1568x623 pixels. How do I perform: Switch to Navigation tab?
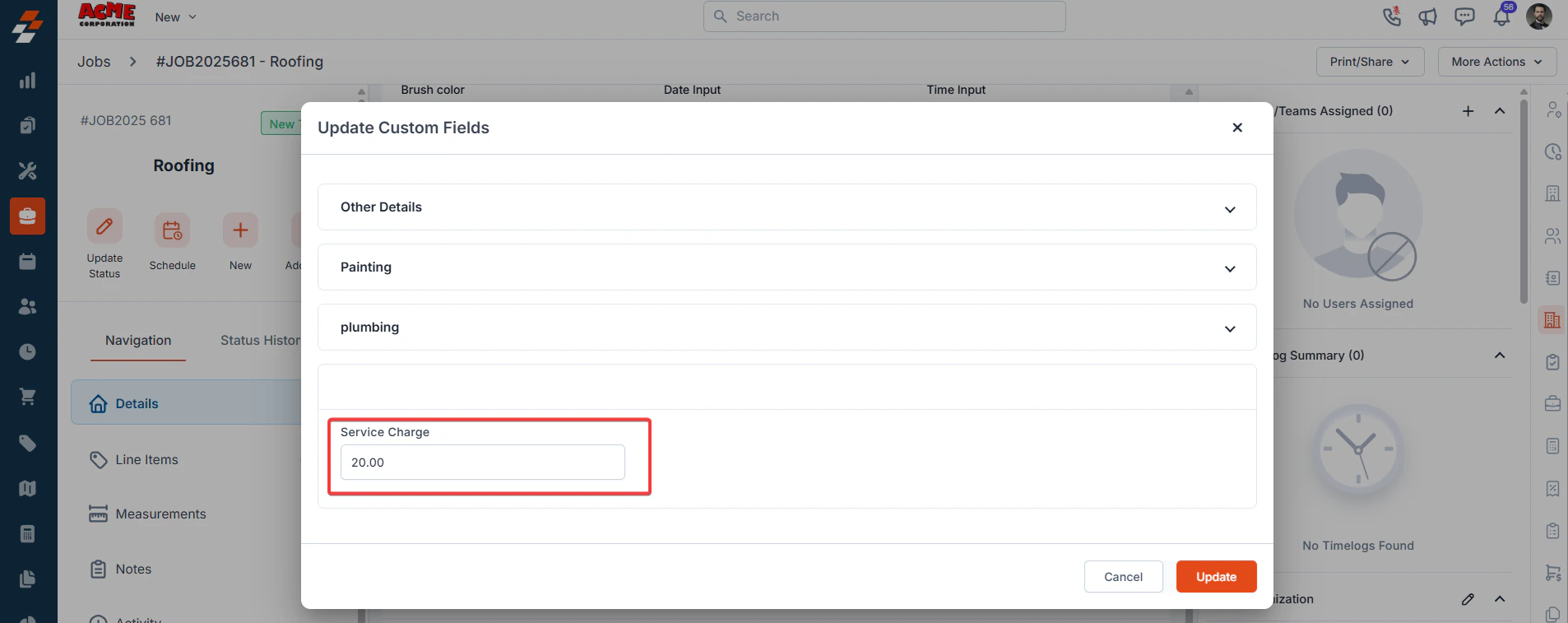[x=138, y=341]
